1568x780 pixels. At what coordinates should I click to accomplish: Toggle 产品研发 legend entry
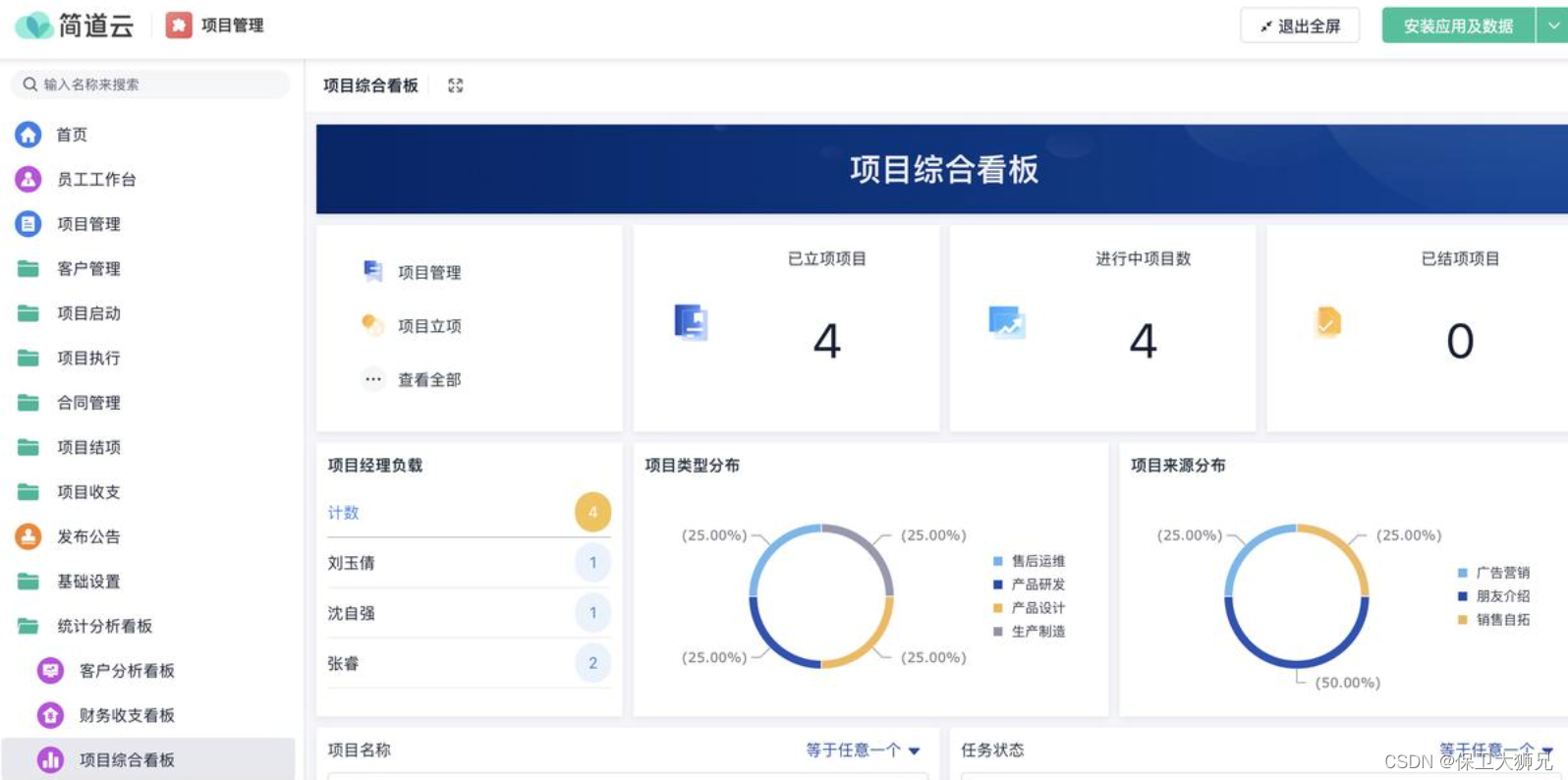pos(1029,585)
